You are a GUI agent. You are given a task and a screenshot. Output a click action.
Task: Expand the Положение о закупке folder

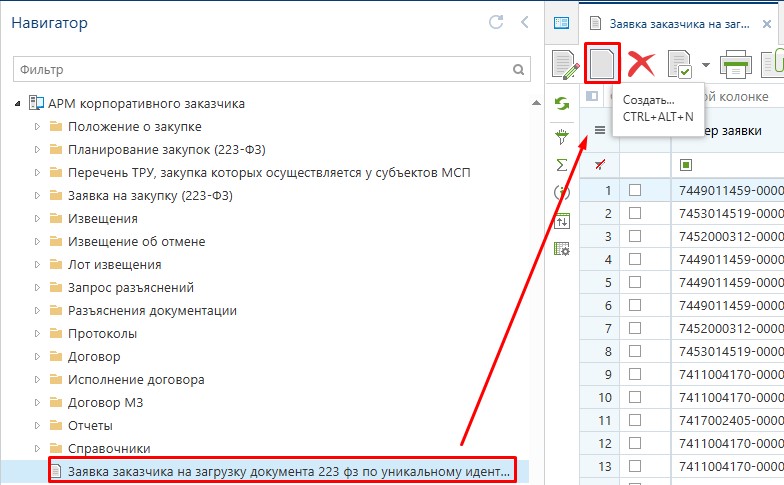37,126
